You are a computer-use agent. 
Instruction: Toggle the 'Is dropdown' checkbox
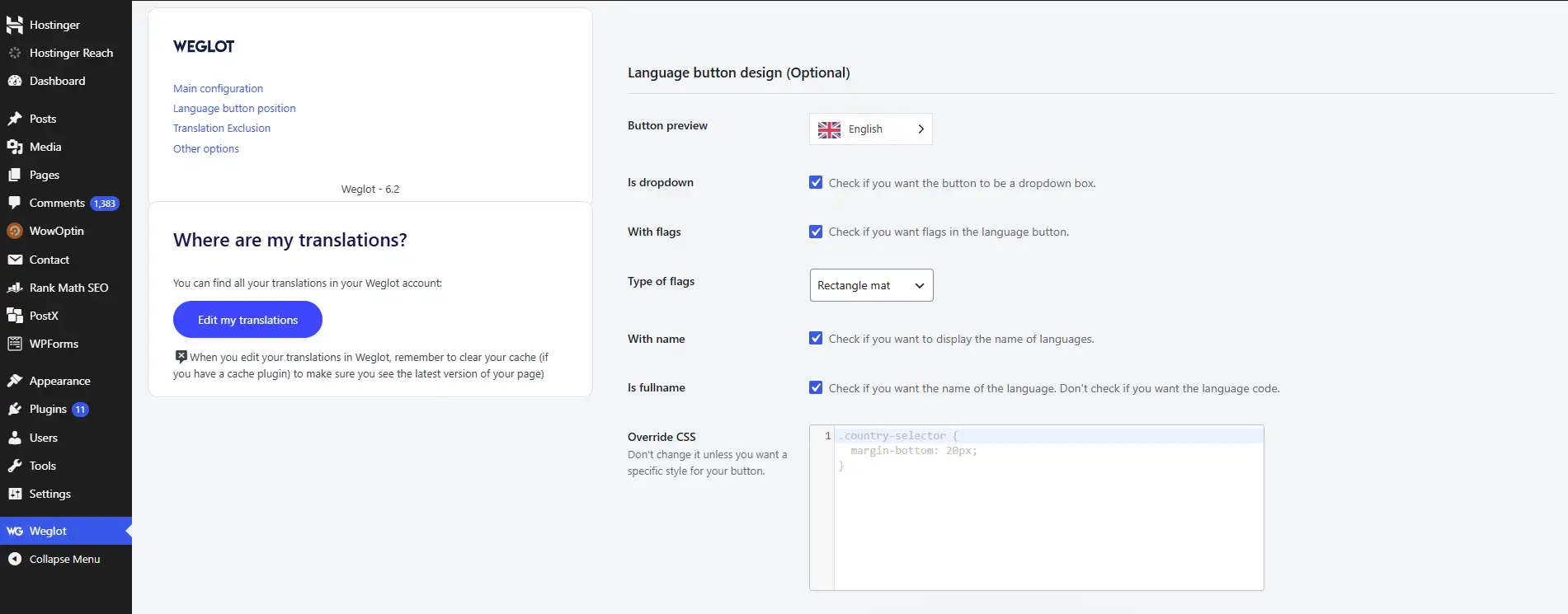[816, 183]
